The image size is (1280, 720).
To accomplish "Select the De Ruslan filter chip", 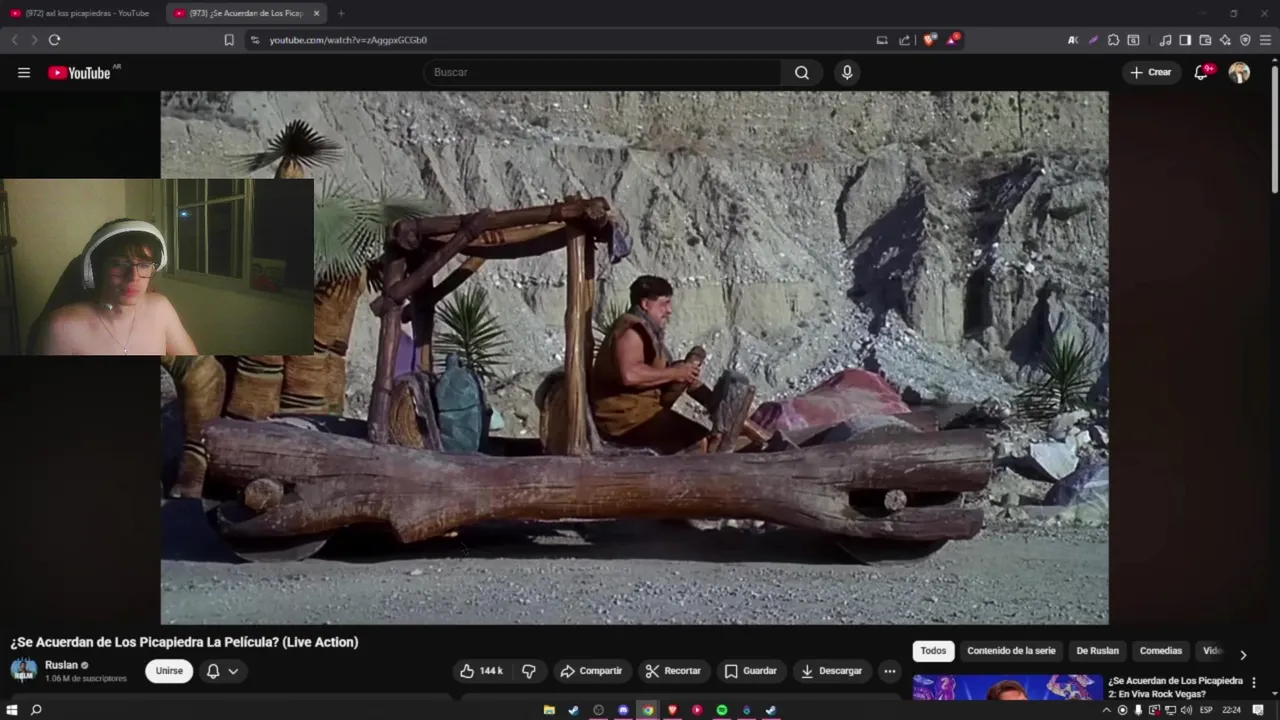I will (x=1097, y=651).
